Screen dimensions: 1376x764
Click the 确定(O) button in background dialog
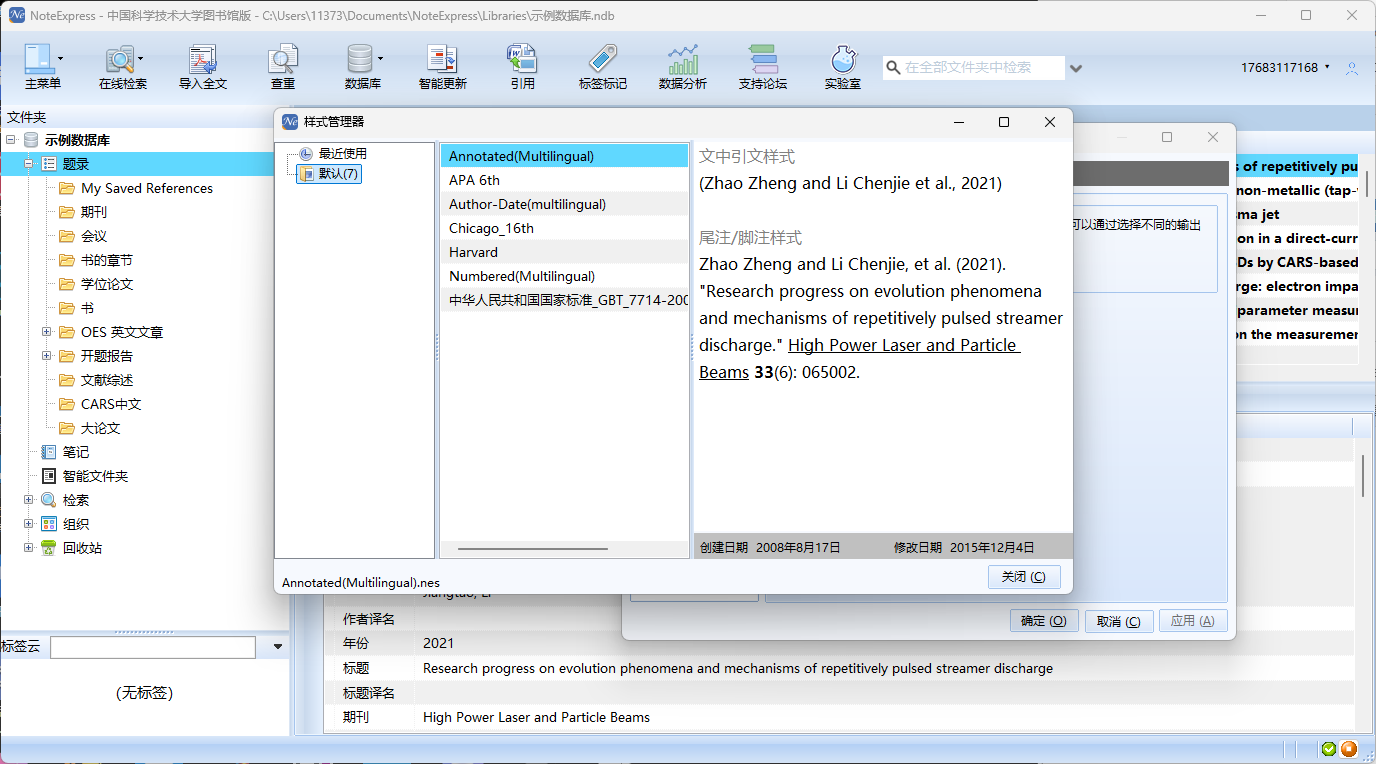tap(1043, 621)
